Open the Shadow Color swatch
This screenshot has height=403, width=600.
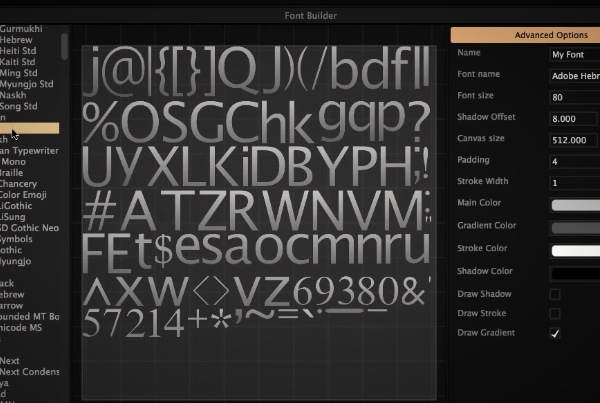pyautogui.click(x=576, y=273)
